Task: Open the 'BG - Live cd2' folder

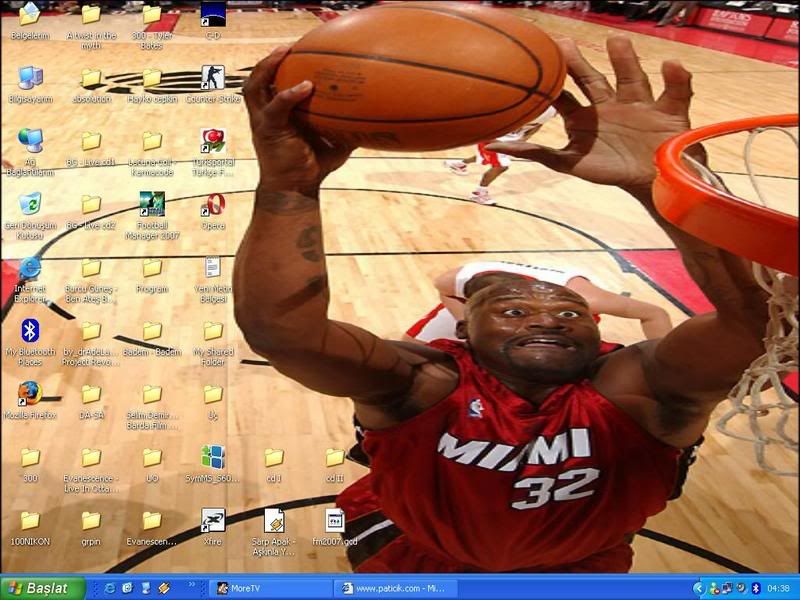Action: [91, 205]
